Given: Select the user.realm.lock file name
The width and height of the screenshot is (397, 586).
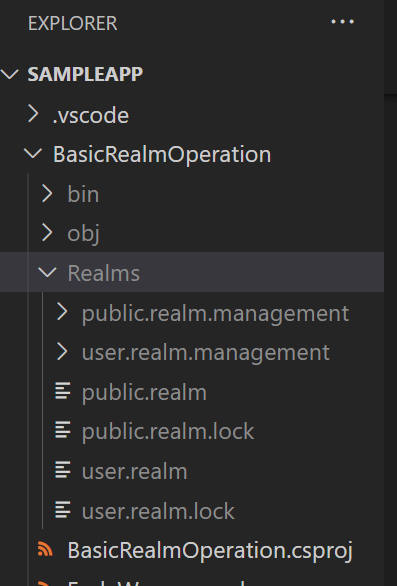Looking at the screenshot, I should tap(158, 511).
